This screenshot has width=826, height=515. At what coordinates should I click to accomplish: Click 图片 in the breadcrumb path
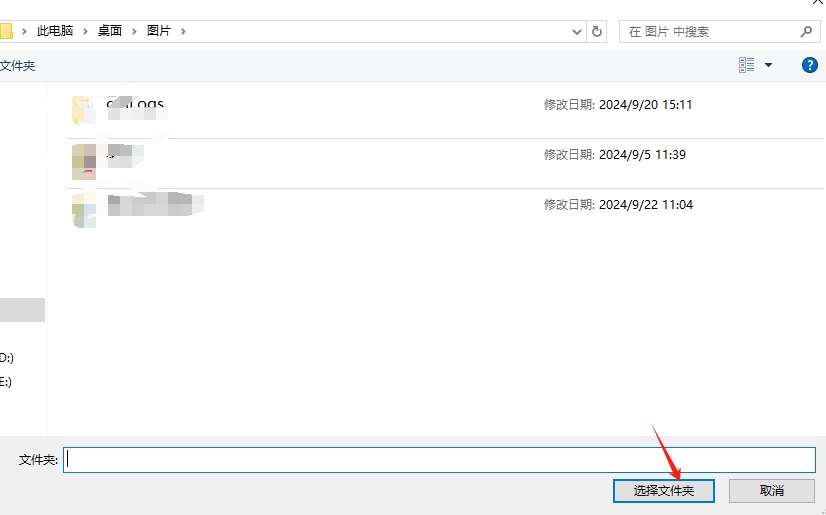pos(159,31)
